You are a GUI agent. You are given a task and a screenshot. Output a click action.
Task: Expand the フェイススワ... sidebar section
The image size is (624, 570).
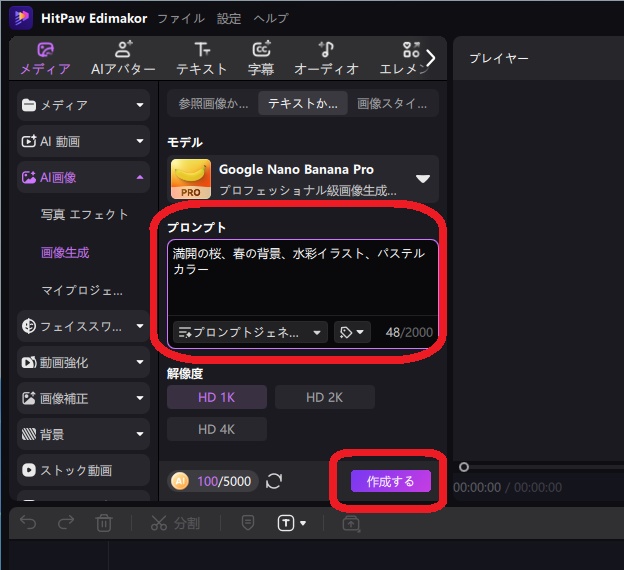83,326
